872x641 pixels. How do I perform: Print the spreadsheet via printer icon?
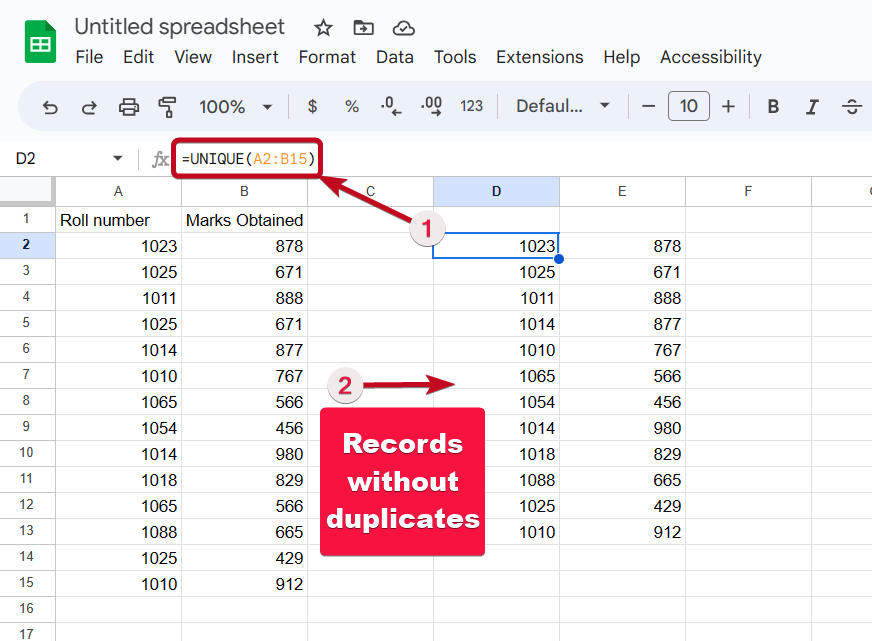(x=128, y=107)
